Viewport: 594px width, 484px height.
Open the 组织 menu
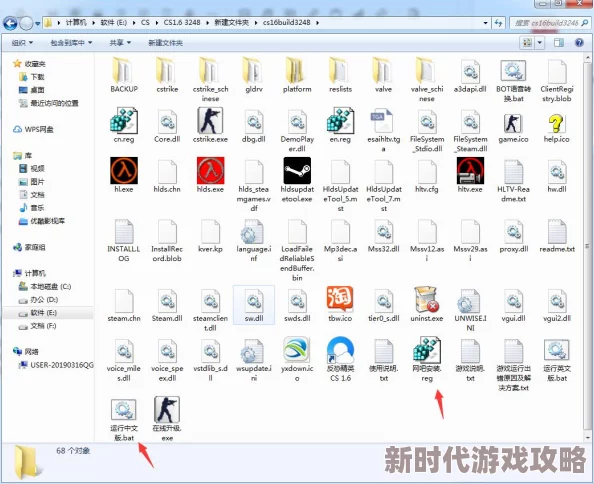point(22,43)
